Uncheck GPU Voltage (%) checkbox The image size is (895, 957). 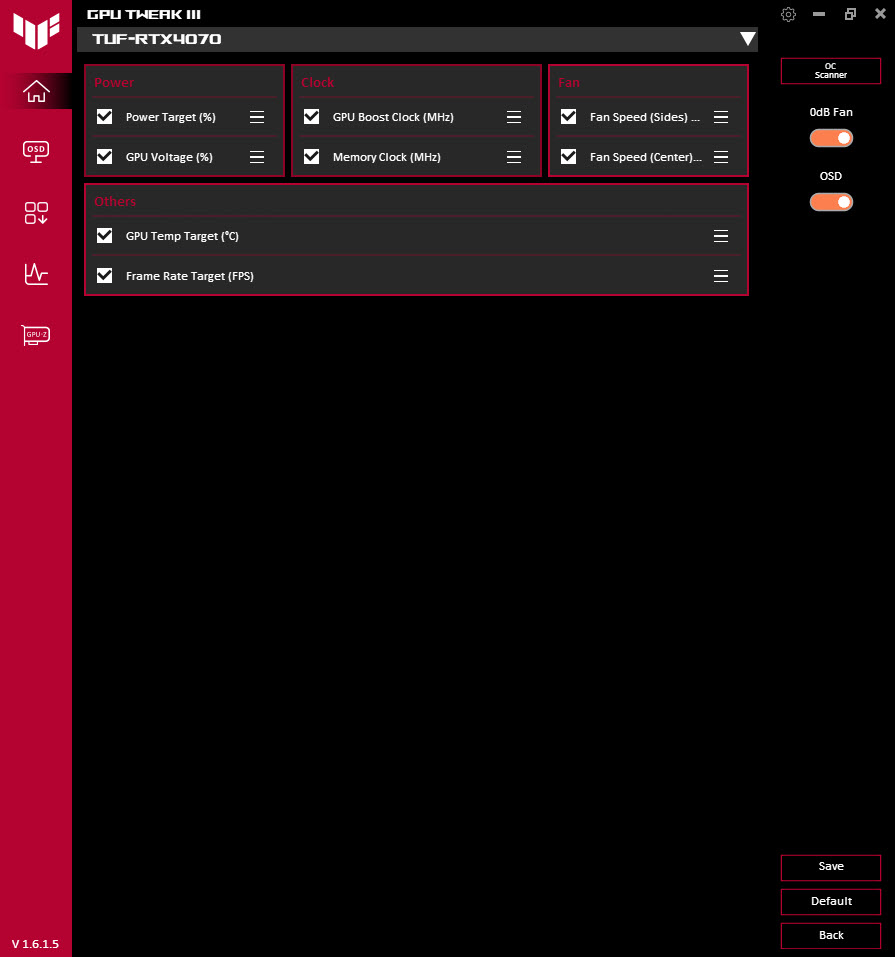104,157
